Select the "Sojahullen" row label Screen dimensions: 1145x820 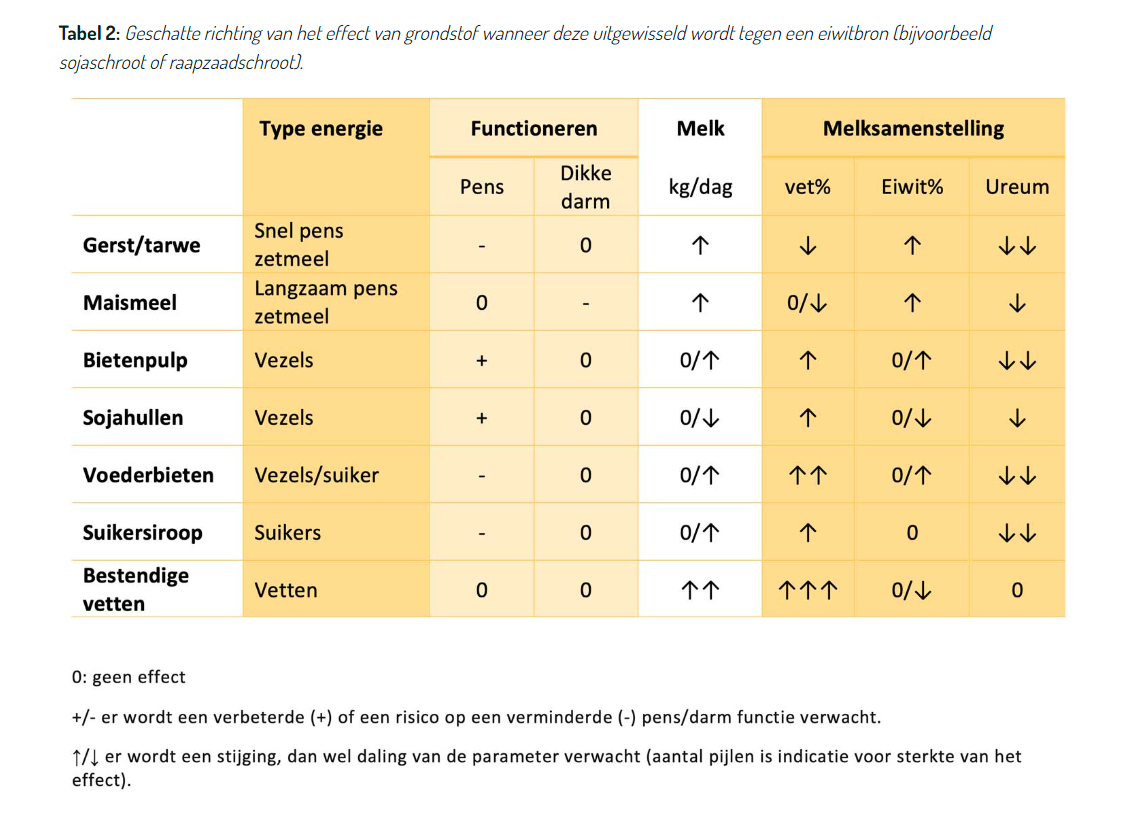[x=133, y=418]
